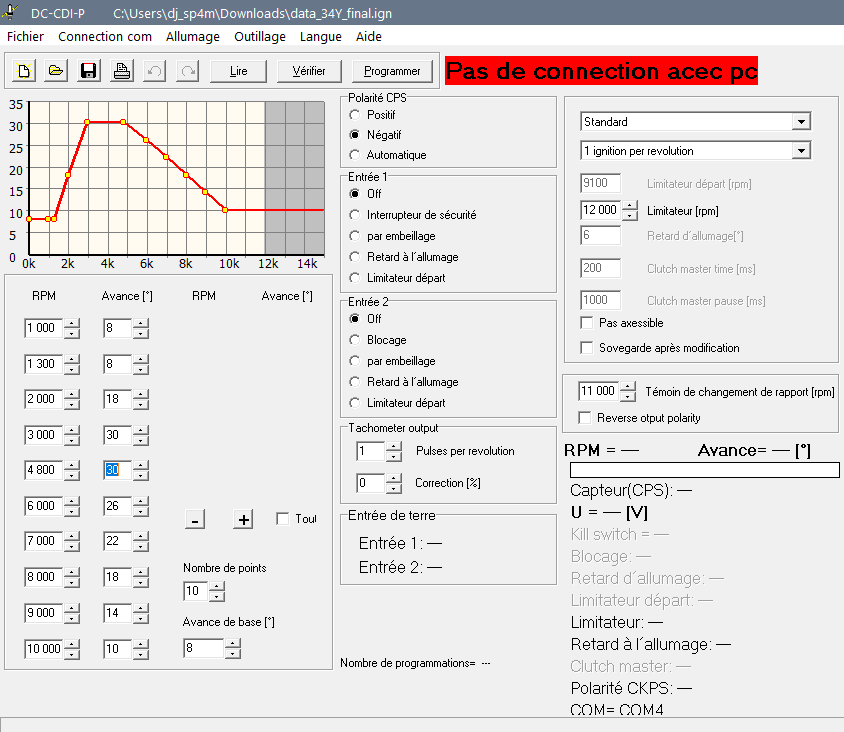This screenshot has height=732, width=844.
Task: Click the Limitateur 12 000 rpm spinner
Action: tap(630, 210)
